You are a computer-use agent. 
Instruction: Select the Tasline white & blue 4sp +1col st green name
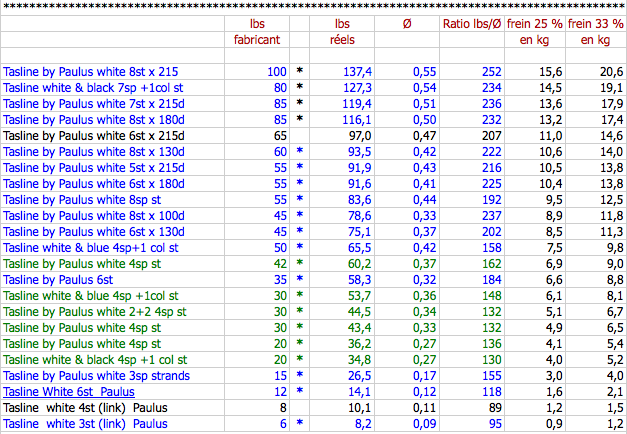91,296
